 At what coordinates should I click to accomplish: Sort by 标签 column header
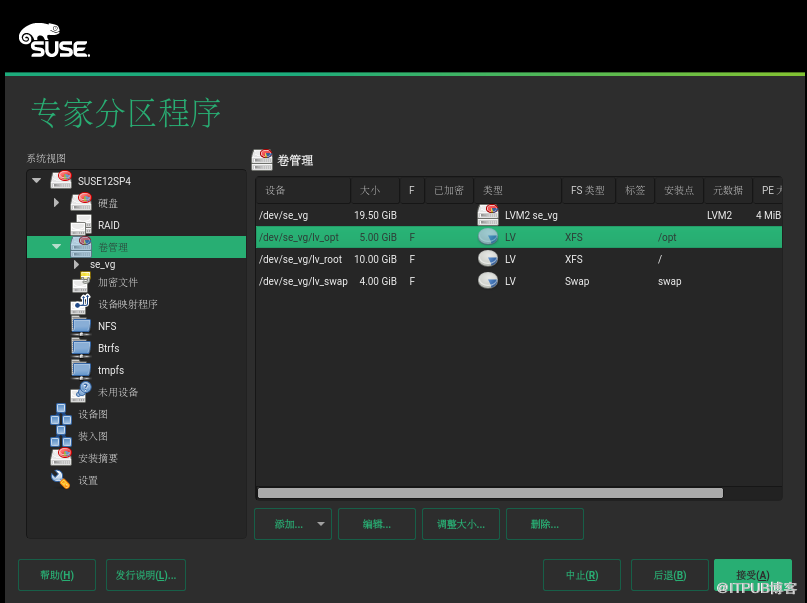[x=635, y=190]
